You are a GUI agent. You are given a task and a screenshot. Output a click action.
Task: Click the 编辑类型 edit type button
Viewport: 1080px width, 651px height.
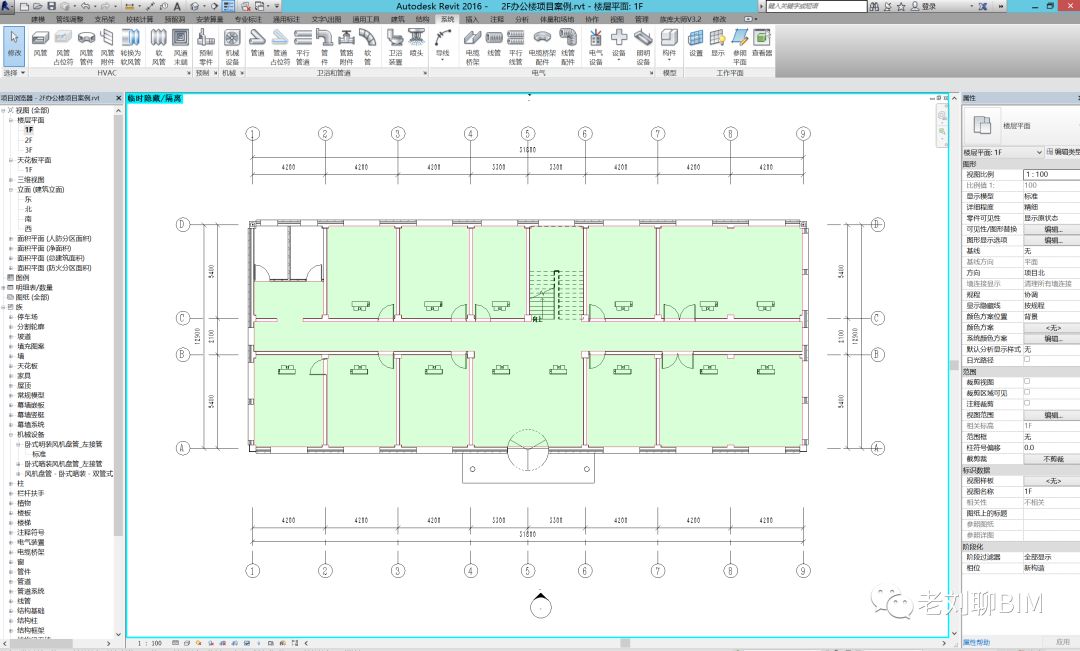[1063, 152]
